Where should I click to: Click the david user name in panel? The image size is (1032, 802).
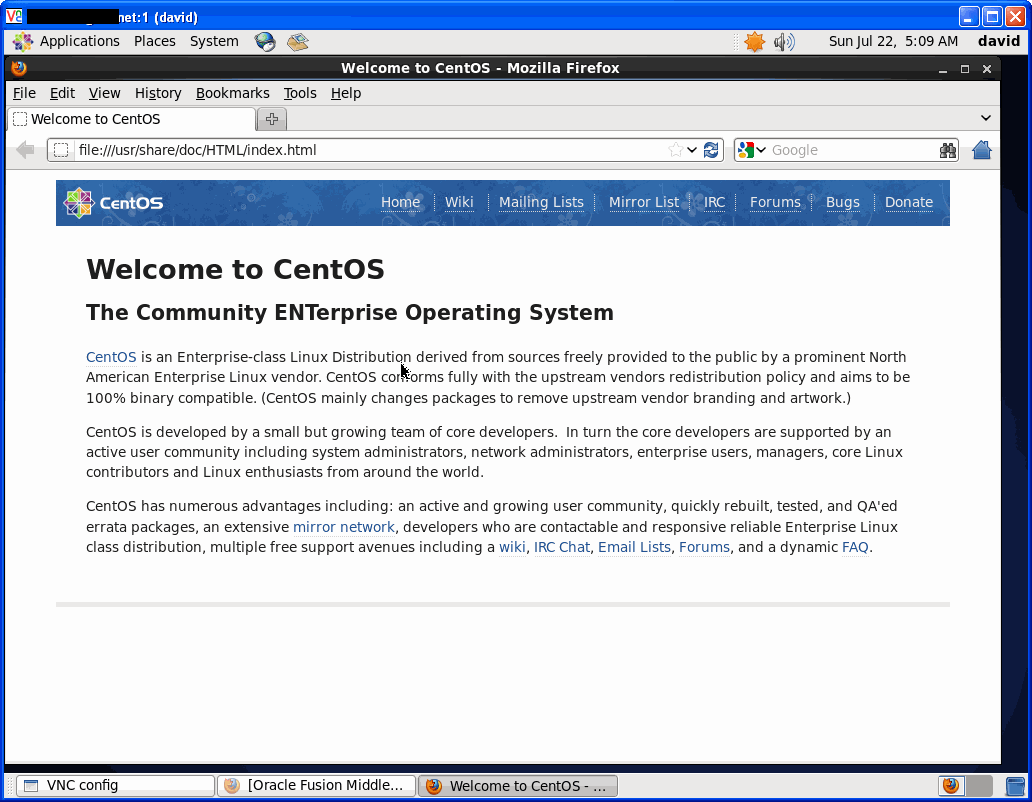(x=998, y=41)
